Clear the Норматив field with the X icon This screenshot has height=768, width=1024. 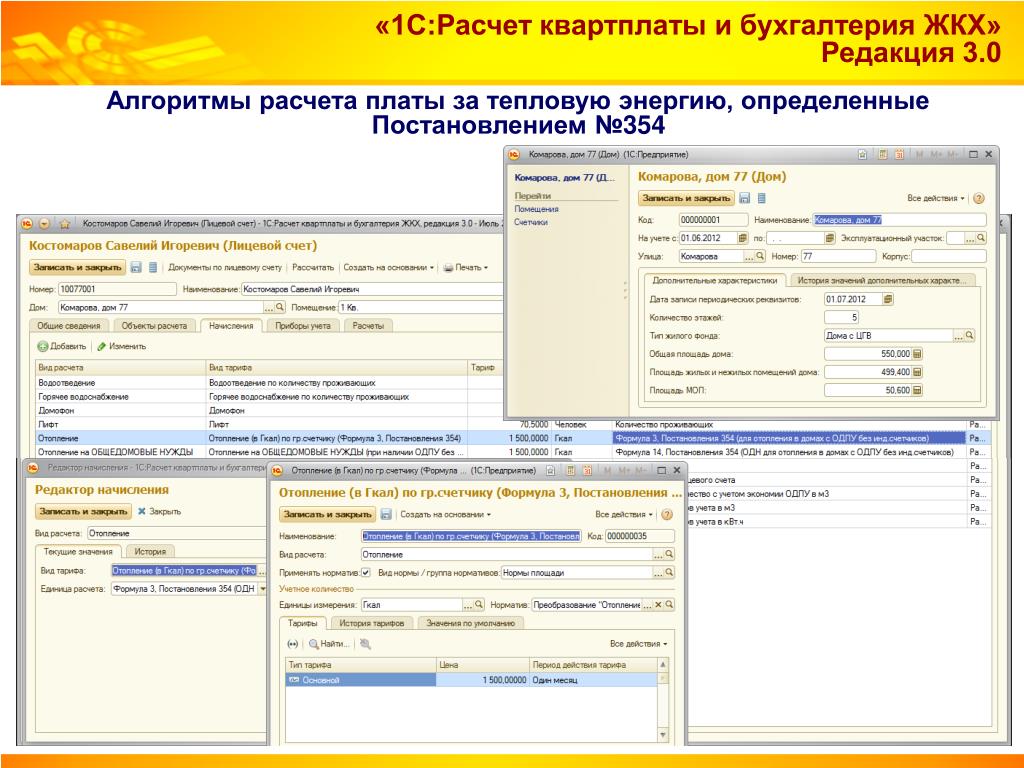[x=658, y=605]
